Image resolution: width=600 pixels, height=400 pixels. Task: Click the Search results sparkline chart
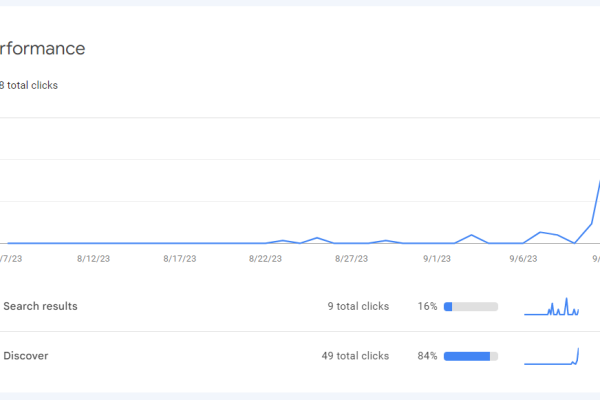[x=552, y=306]
